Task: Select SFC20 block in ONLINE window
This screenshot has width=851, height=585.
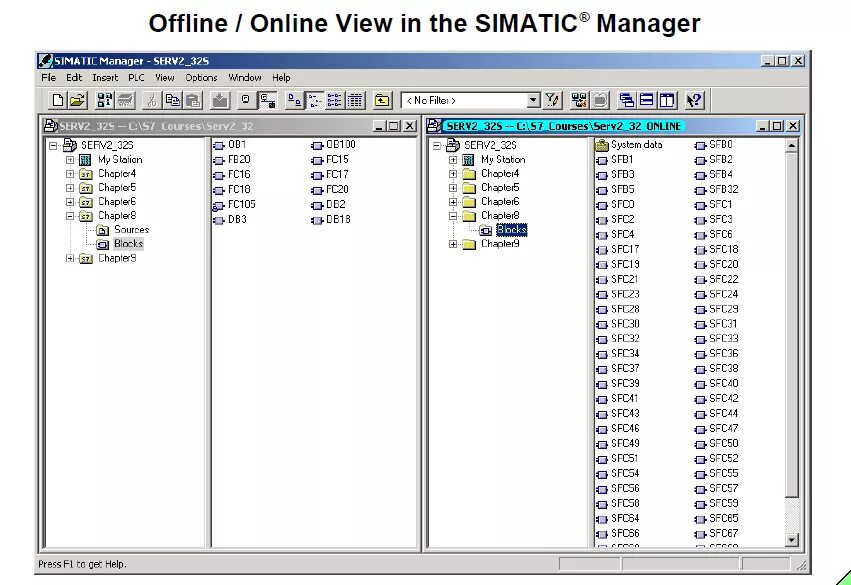Action: point(716,264)
